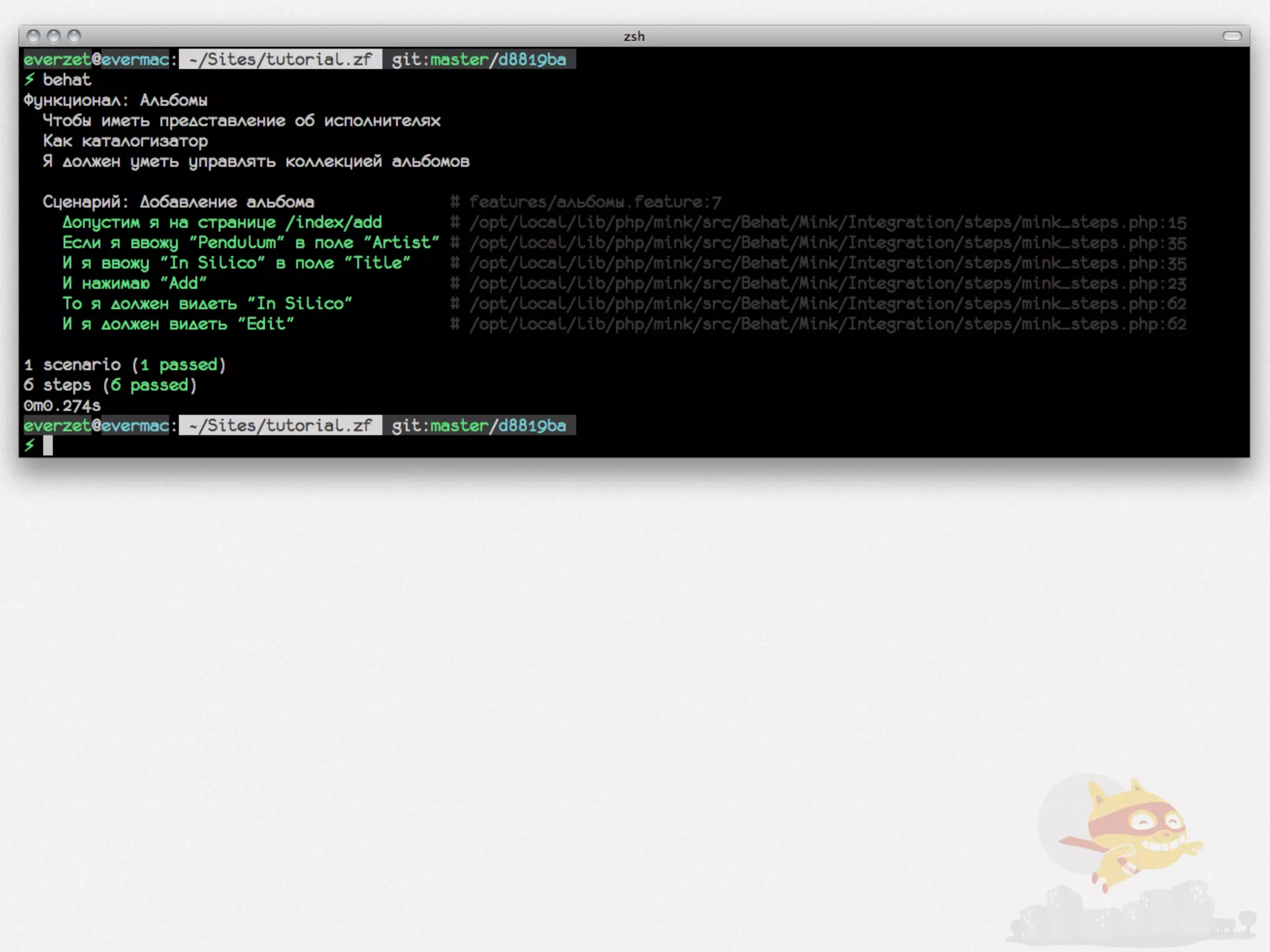Click the toolbar toggle pill at the title bar's right
Image resolution: width=1270 pixels, height=952 pixels.
point(1232,36)
